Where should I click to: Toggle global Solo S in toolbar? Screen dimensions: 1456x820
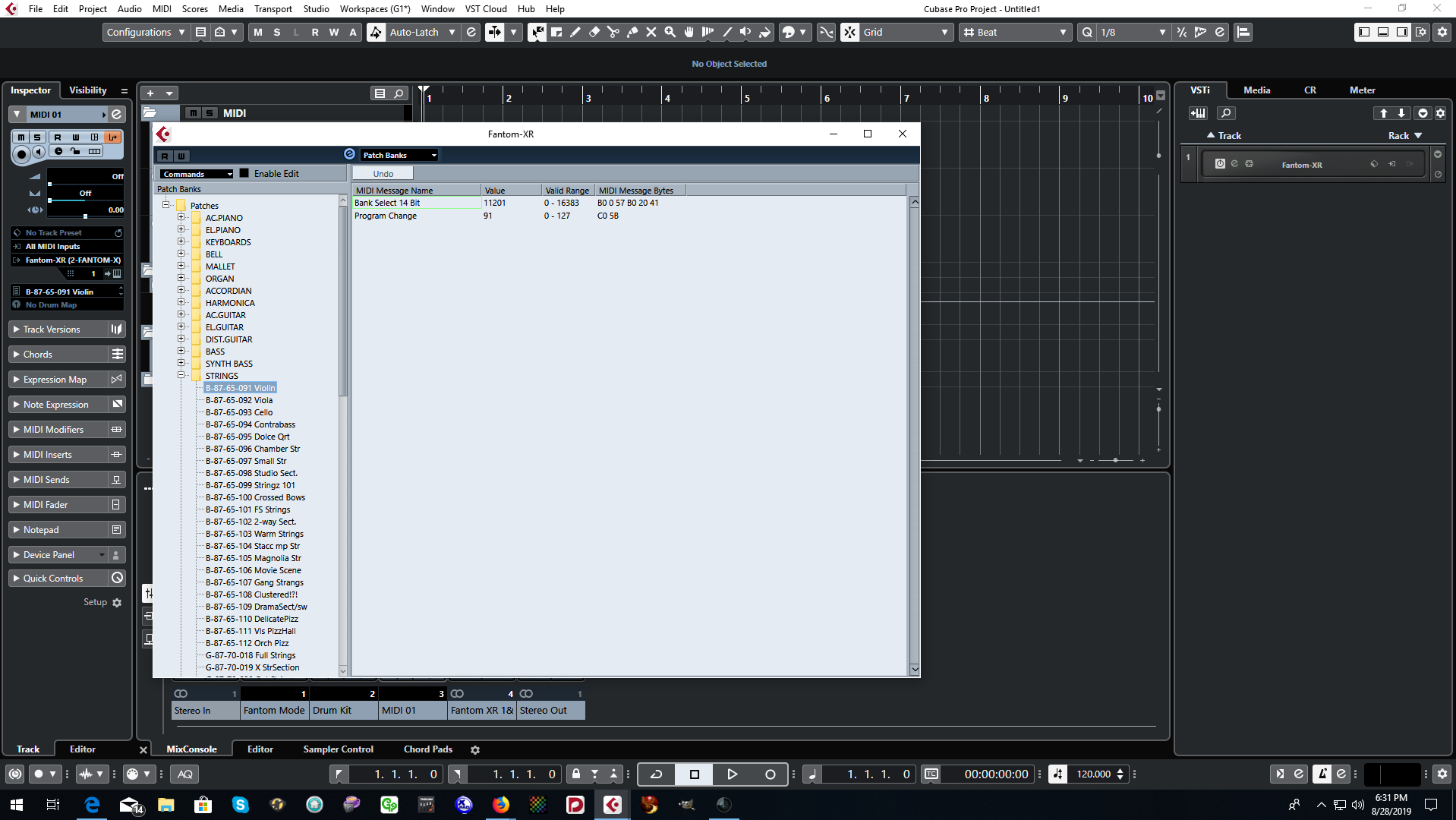click(x=277, y=32)
